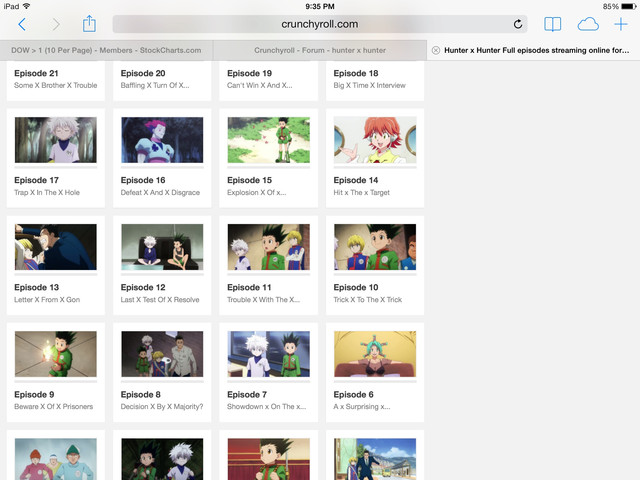Tap the Wi-Fi status icon

click(x=27, y=6)
